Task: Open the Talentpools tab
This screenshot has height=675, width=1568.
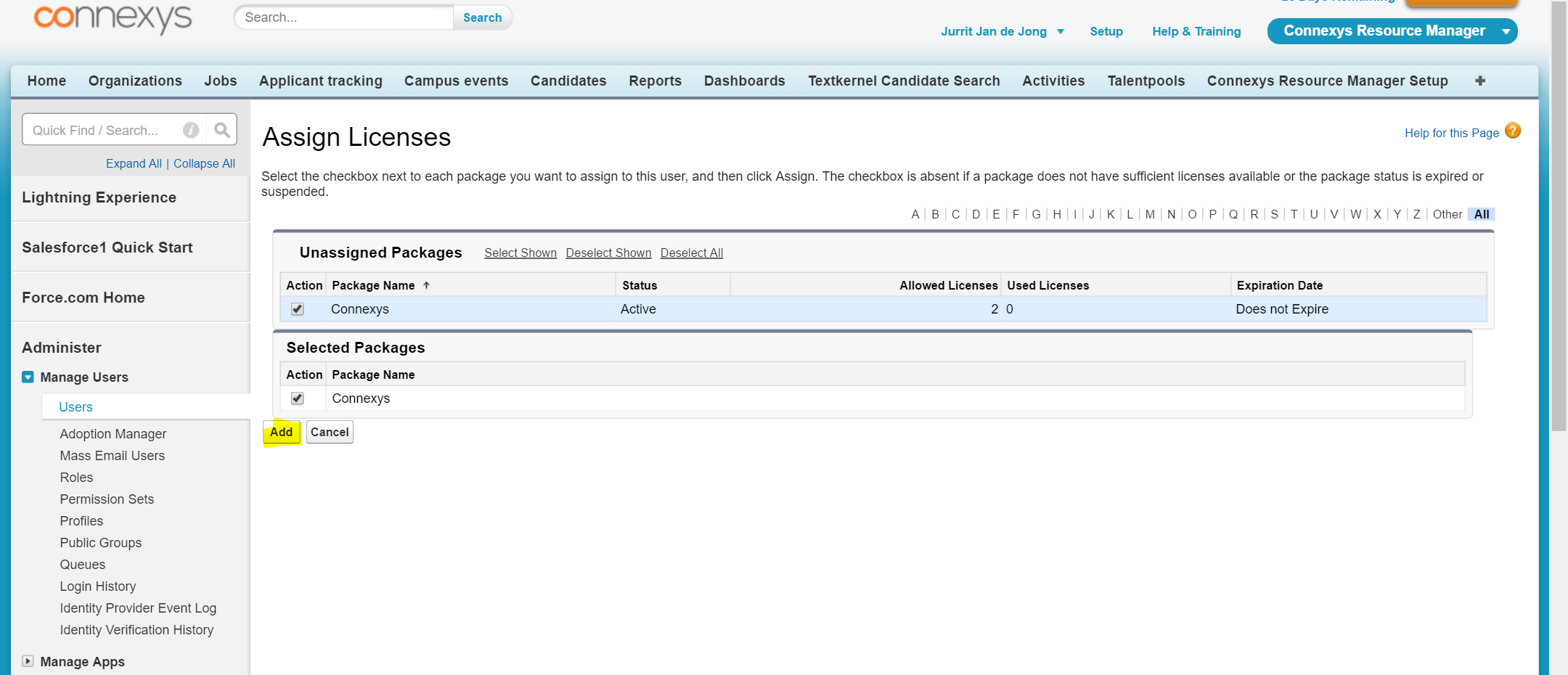Action: tap(1146, 81)
